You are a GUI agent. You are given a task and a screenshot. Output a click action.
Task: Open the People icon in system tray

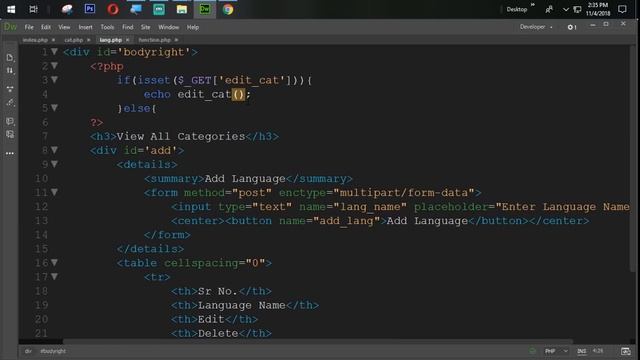click(549, 9)
